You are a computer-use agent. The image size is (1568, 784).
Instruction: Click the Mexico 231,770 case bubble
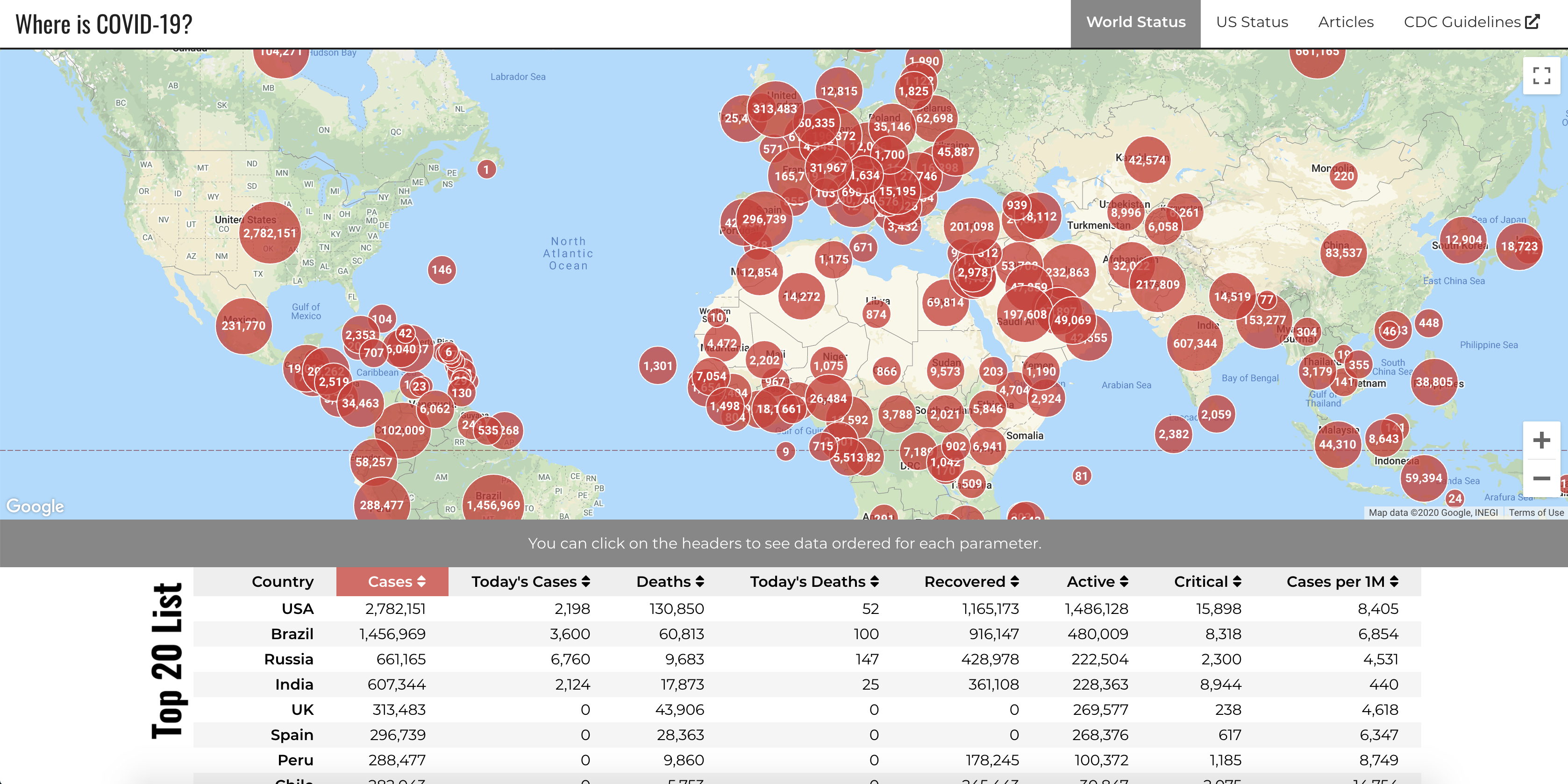pyautogui.click(x=243, y=326)
